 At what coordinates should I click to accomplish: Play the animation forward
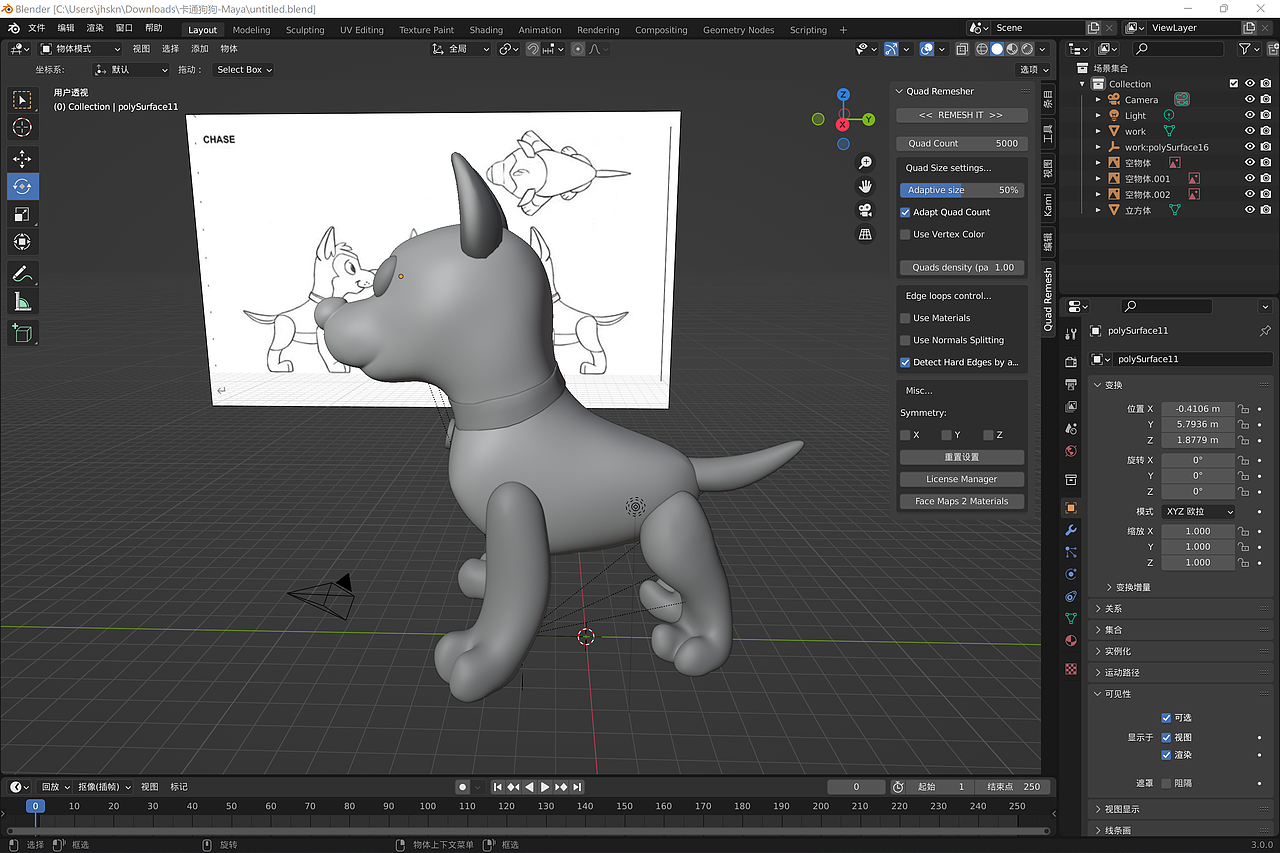click(x=545, y=787)
